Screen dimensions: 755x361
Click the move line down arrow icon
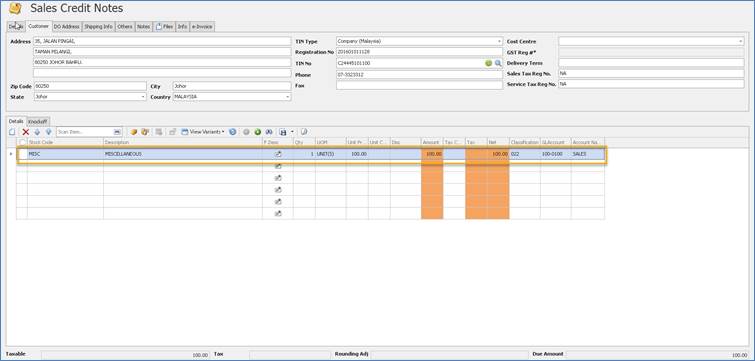[x=37, y=132]
